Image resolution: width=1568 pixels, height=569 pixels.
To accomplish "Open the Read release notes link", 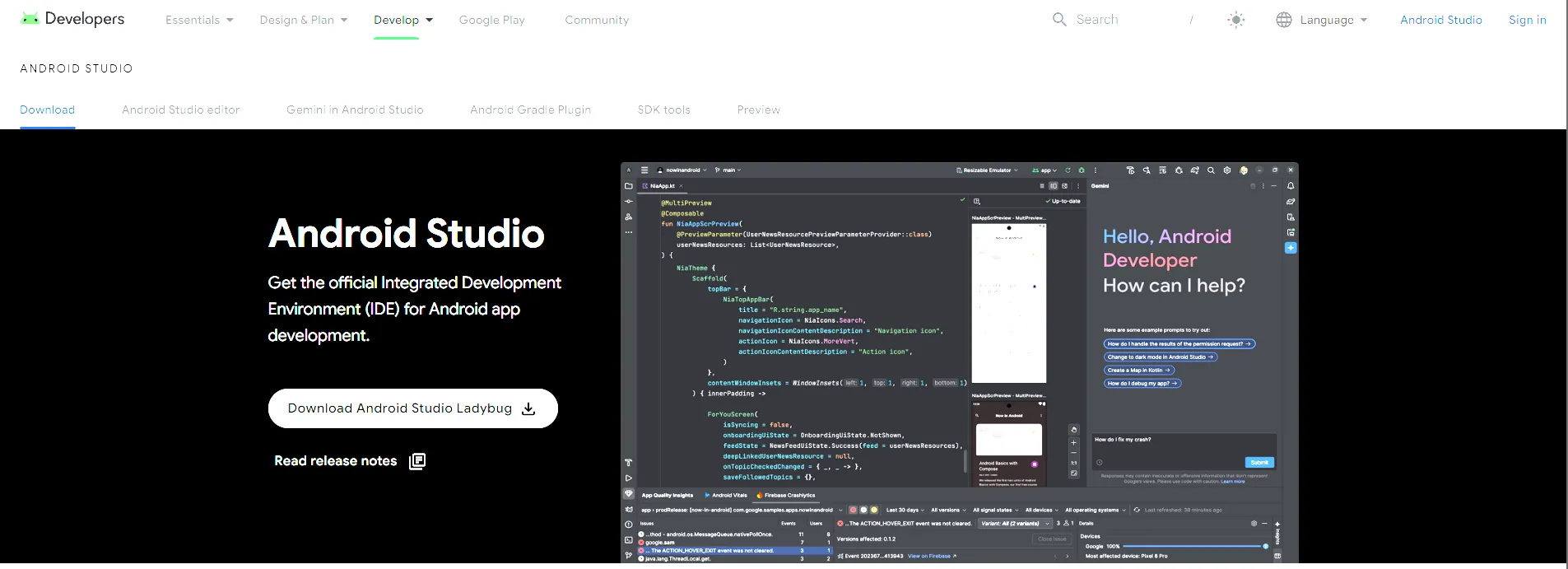I will tap(350, 461).
